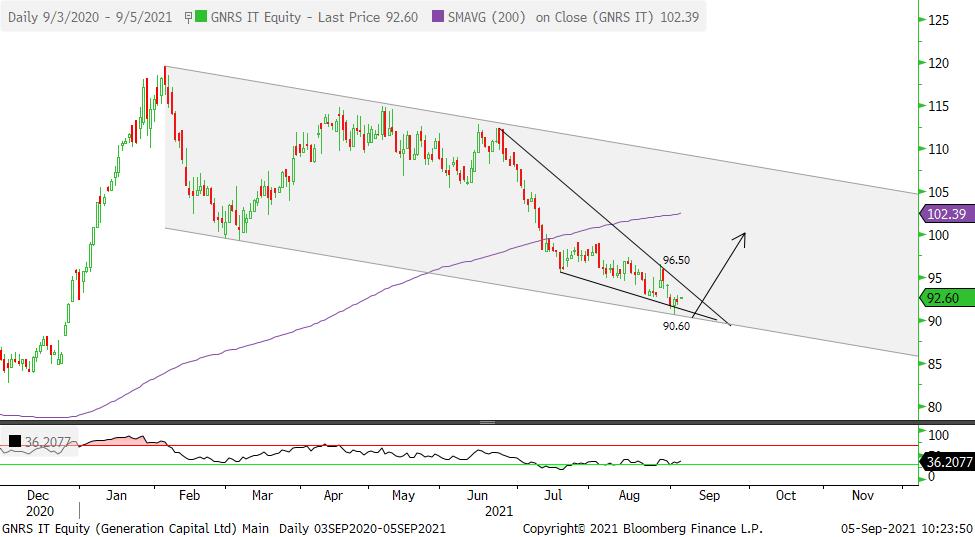
Task: Click the 'Feb' month label on time axis
Action: [189, 496]
